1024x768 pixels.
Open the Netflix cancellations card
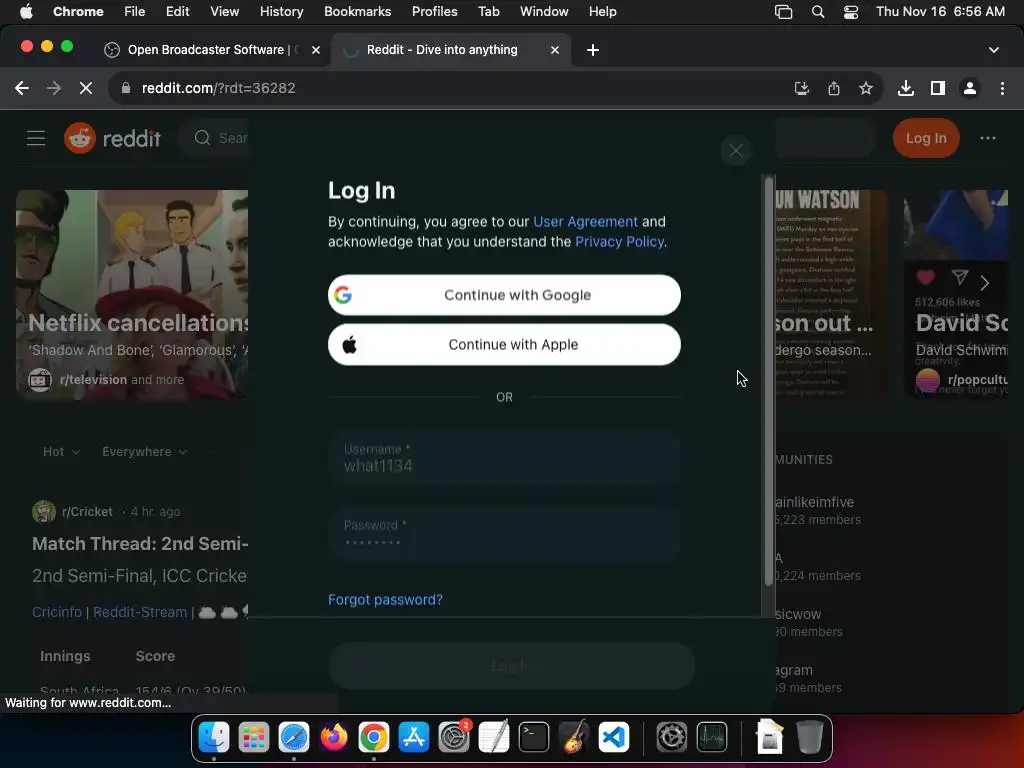tap(132, 295)
